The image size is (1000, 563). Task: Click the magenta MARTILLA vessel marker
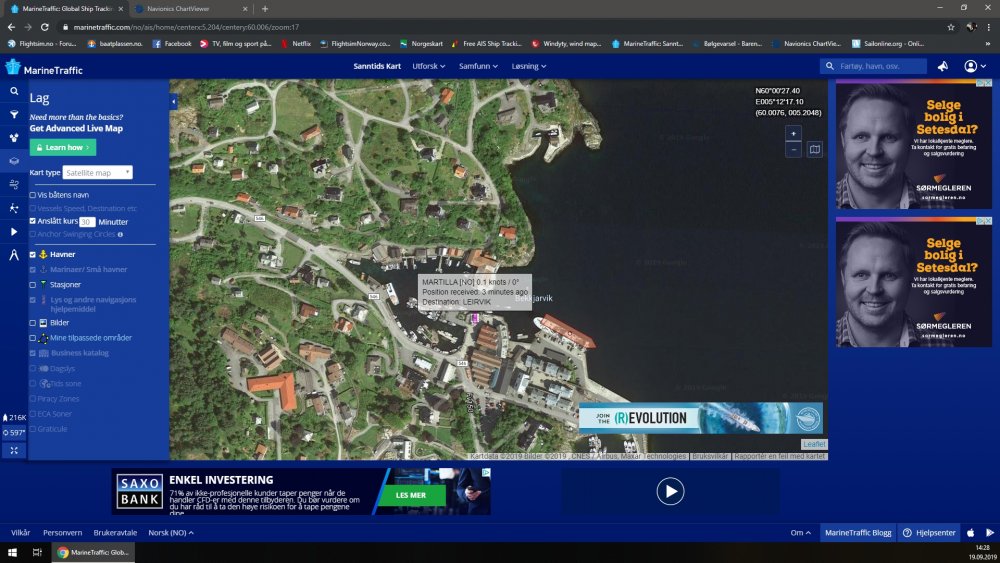click(475, 318)
